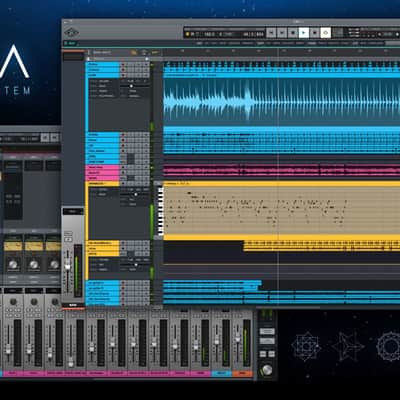Click the slider in the lowest expanded yellow track
This screenshot has height=400, width=400.
pyautogui.click(x=135, y=265)
